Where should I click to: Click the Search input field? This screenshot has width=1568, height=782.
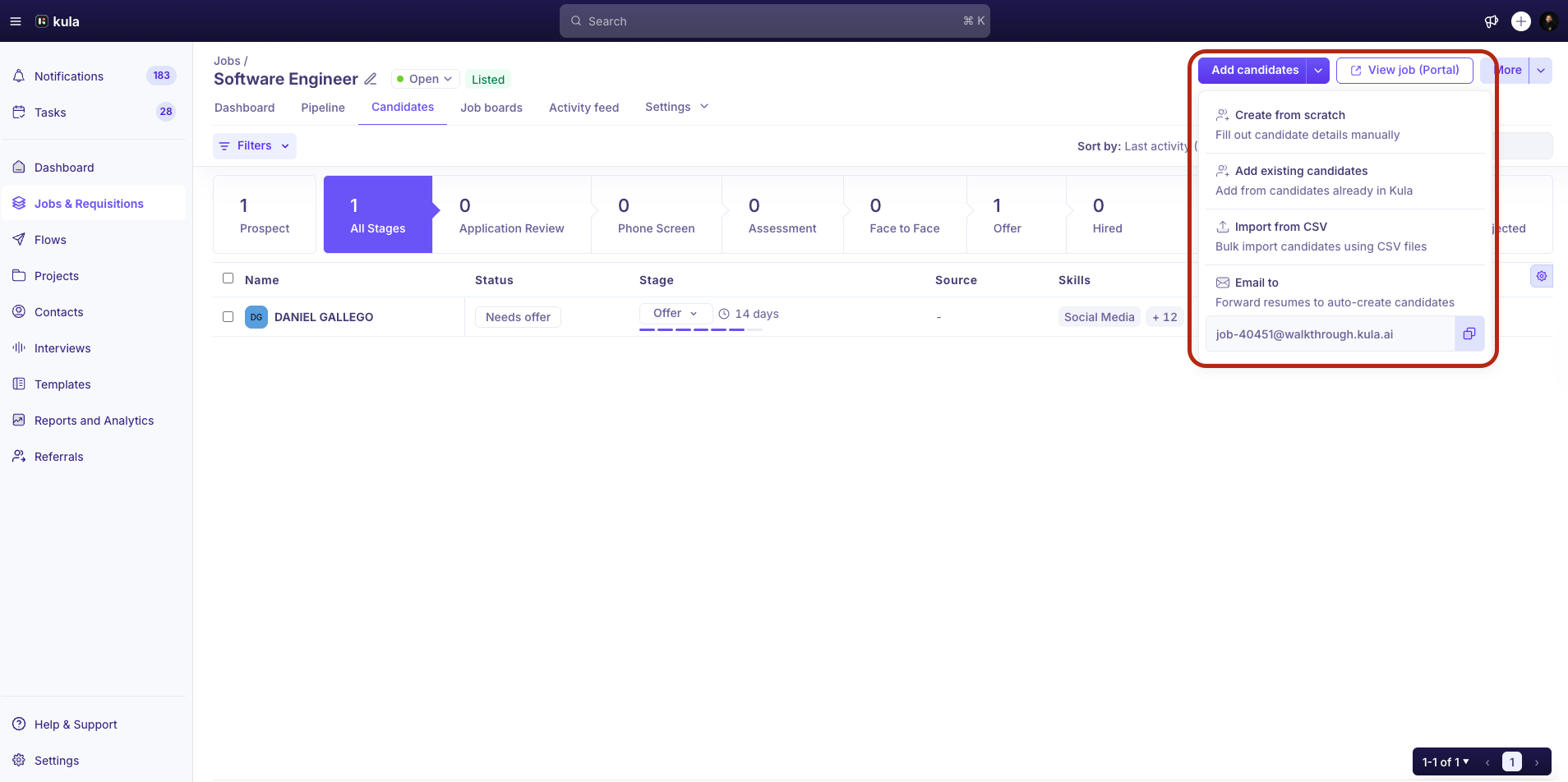coord(775,21)
